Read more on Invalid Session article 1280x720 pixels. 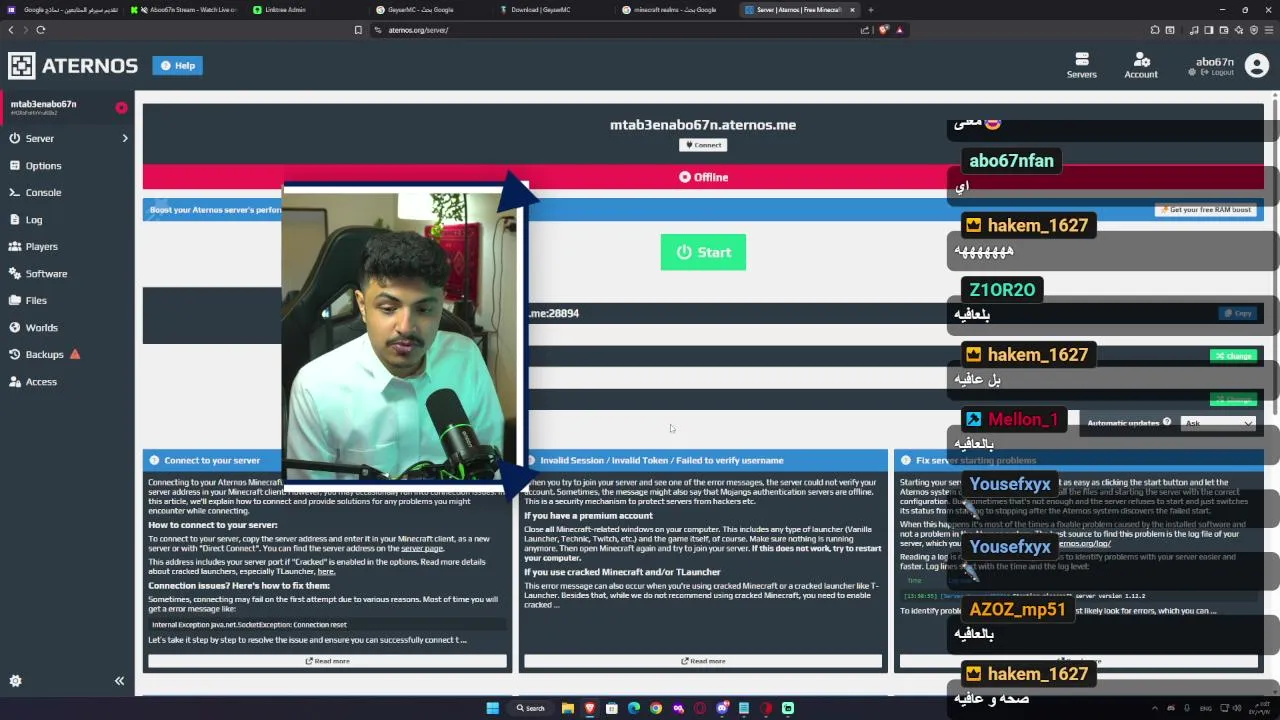coord(703,661)
